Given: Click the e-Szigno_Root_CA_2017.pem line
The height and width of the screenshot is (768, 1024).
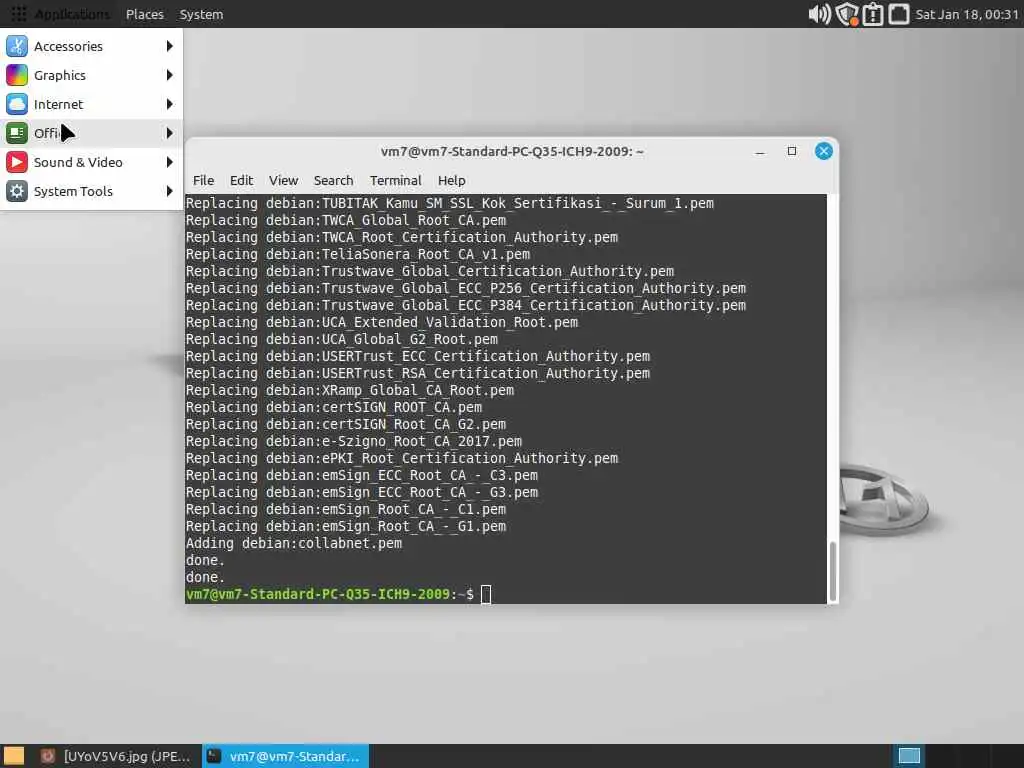Looking at the screenshot, I should tap(354, 441).
